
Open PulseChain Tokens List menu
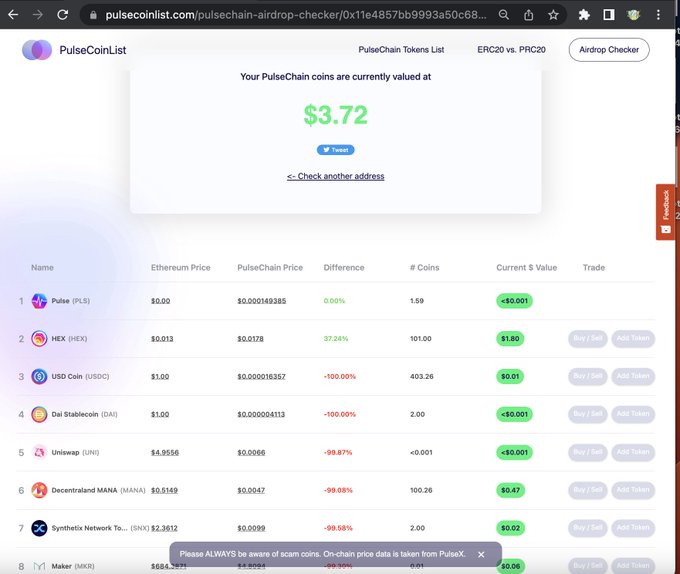(x=401, y=50)
